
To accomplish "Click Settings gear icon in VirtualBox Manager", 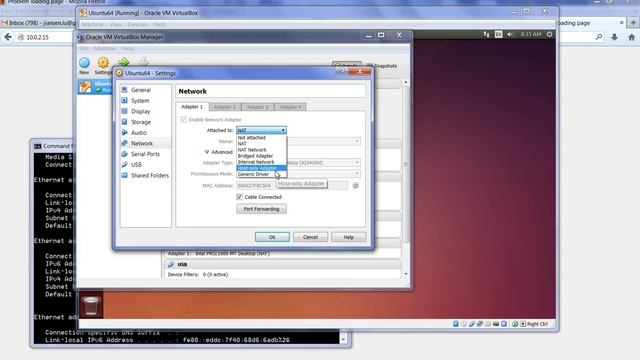I will 103,65.
